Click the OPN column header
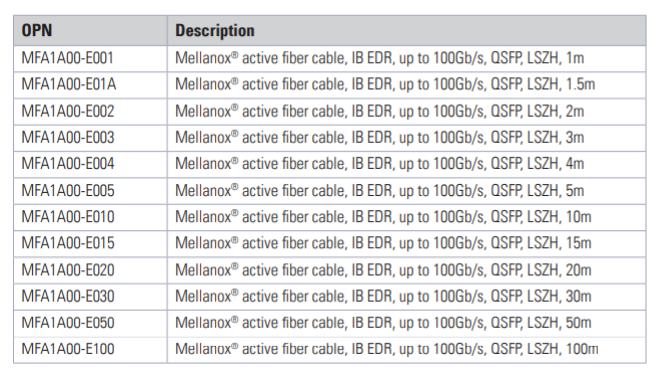This screenshot has height=379, width=661. click(x=90, y=31)
